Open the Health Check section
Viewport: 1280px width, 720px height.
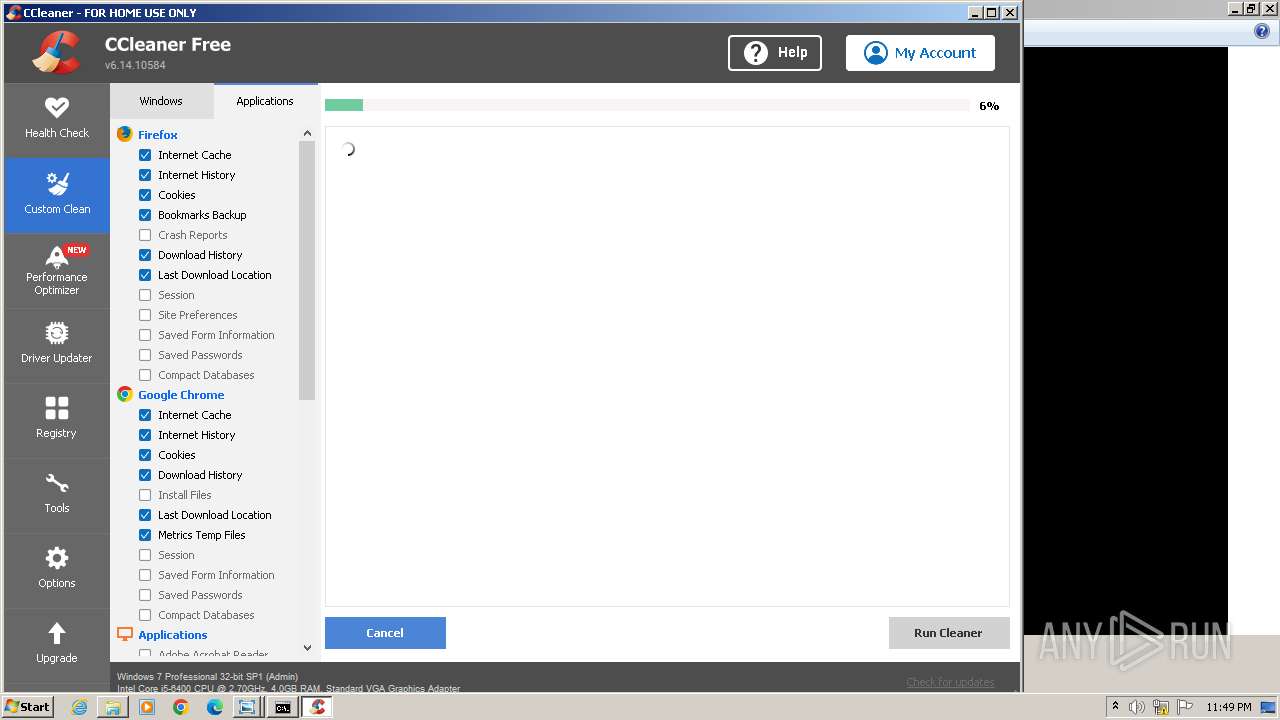tap(57, 119)
